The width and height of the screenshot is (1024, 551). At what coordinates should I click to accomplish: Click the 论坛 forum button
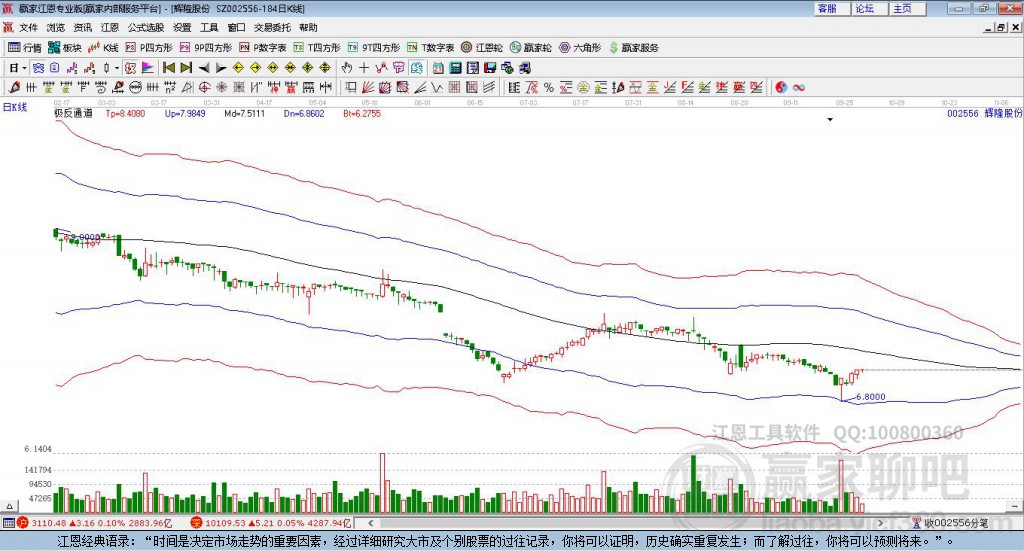click(869, 8)
